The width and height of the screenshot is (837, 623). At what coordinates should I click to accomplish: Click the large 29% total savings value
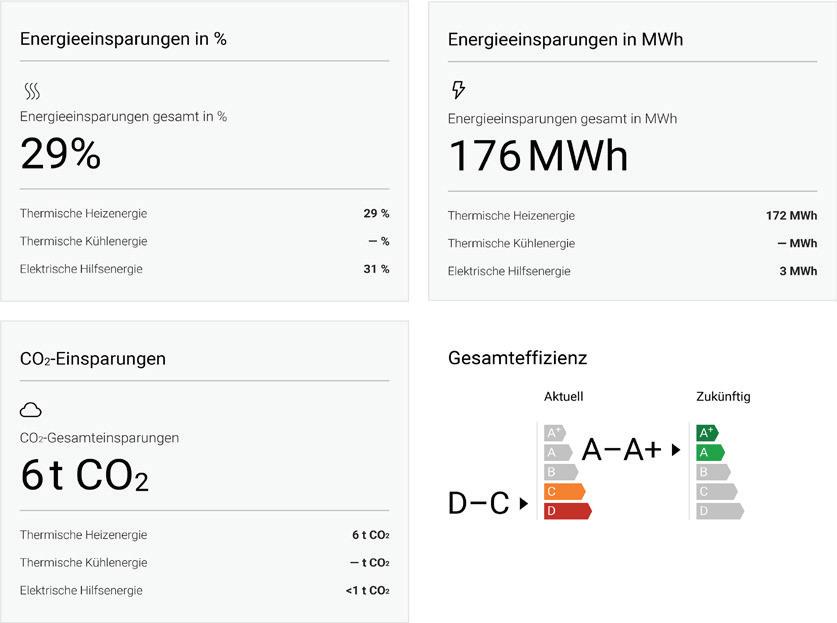(x=61, y=154)
